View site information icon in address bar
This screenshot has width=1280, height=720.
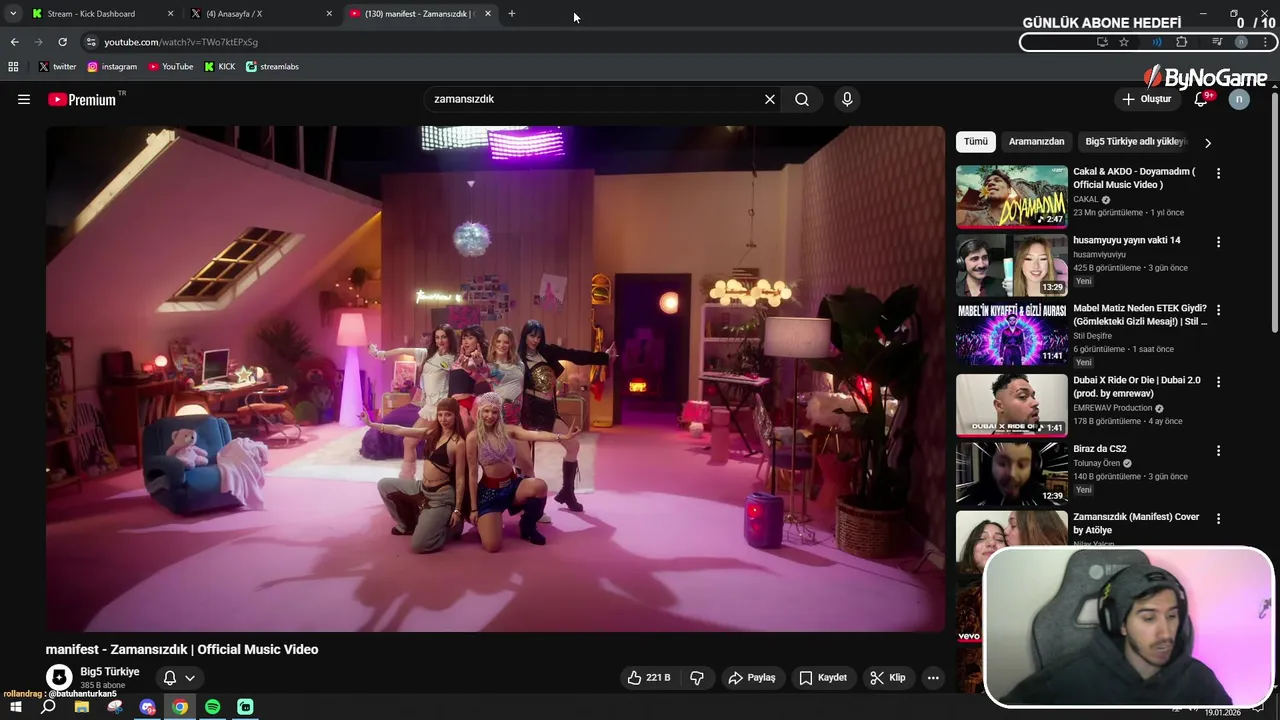[x=91, y=42]
